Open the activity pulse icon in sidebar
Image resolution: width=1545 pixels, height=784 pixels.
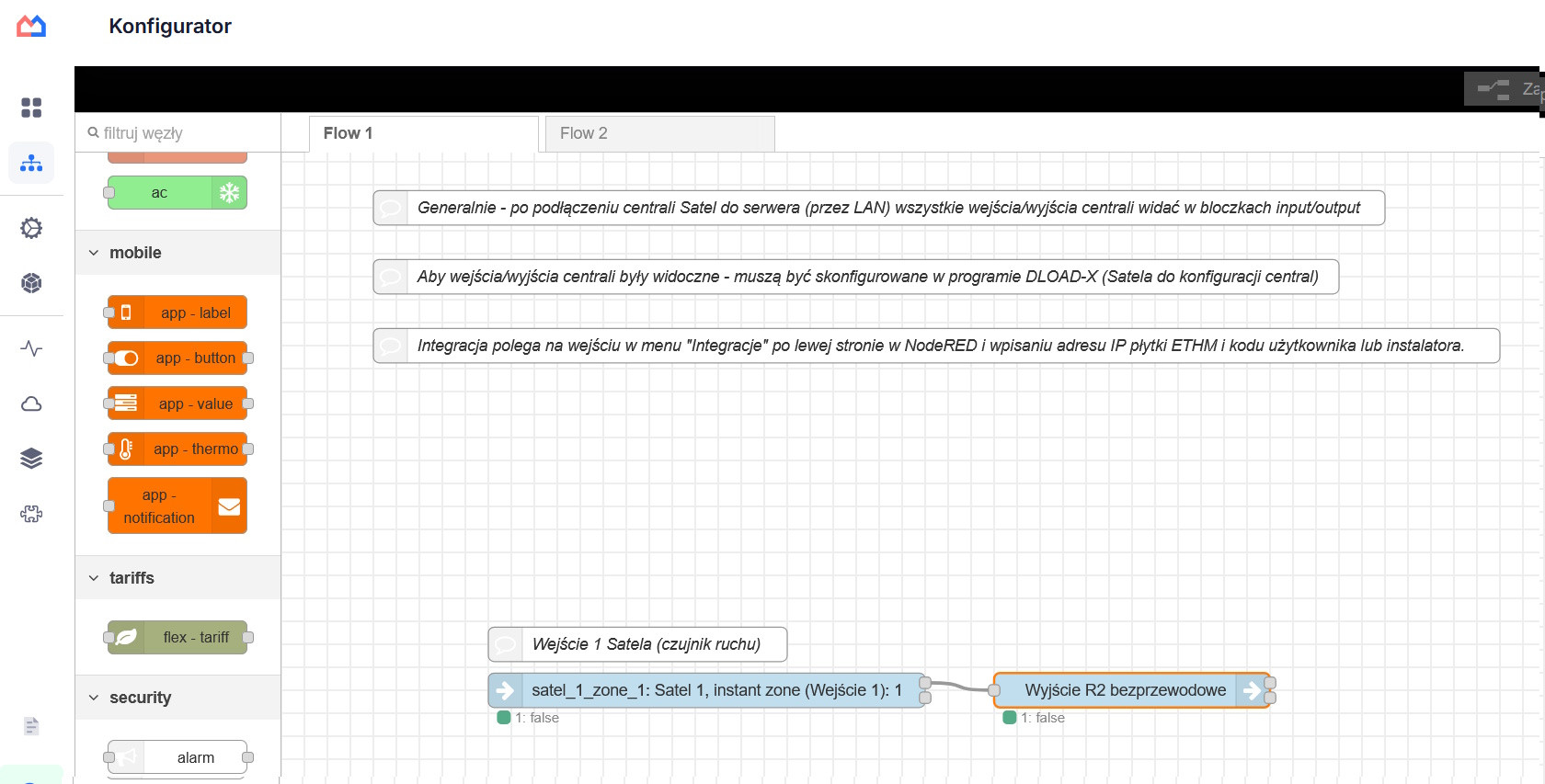coord(31,348)
